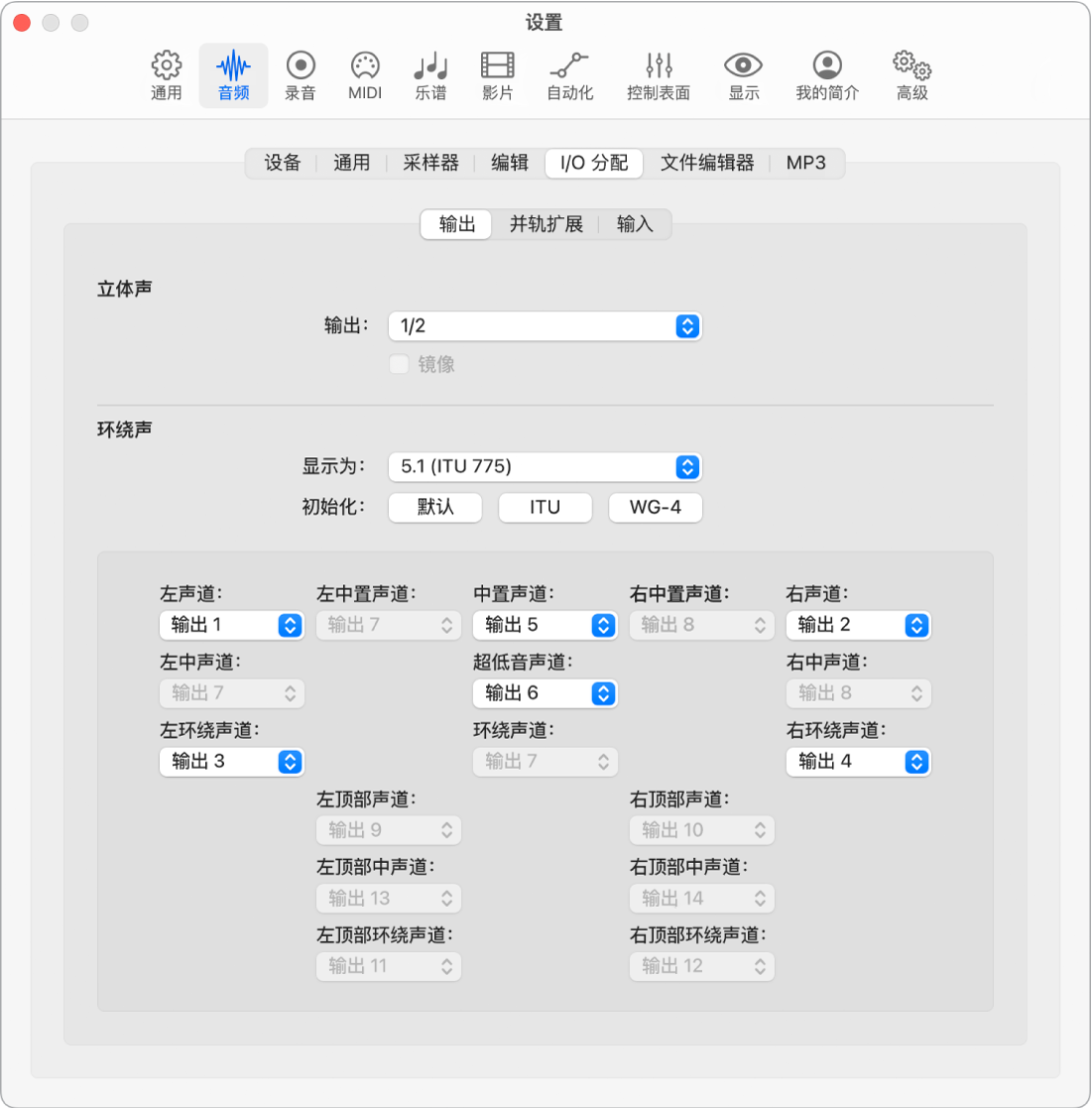Open the 左顶部声道 输出 9 dropdown
1092x1108 pixels.
(x=389, y=829)
